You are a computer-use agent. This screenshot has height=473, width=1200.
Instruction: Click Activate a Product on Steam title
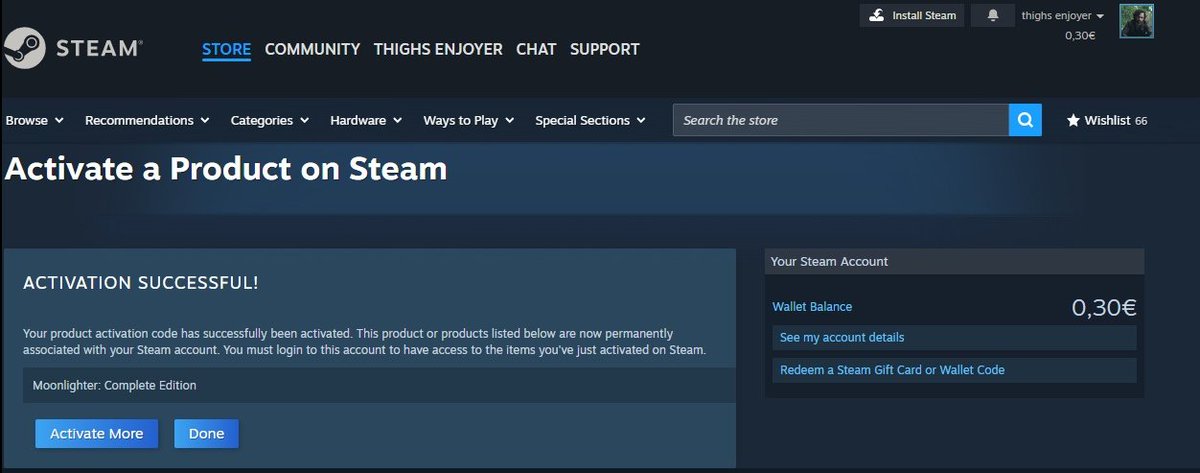[226, 169]
